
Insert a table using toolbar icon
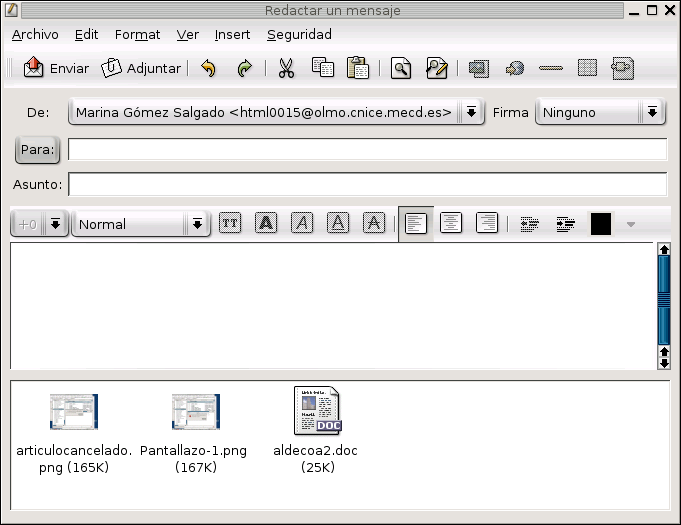point(587,69)
